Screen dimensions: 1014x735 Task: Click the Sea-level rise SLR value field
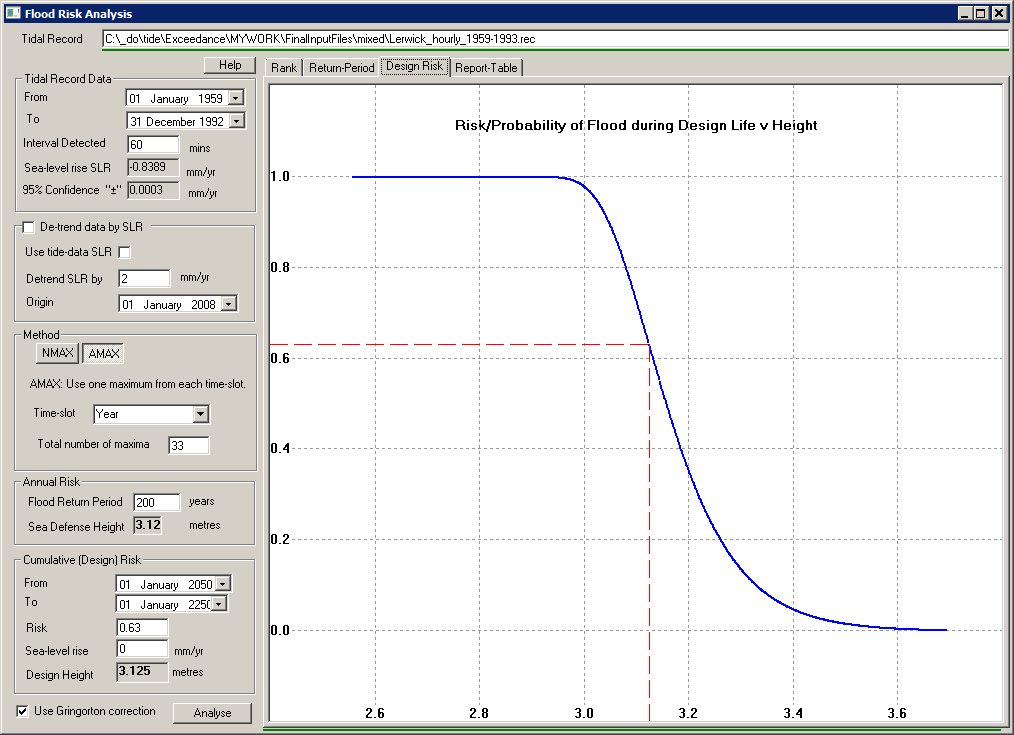click(x=153, y=167)
